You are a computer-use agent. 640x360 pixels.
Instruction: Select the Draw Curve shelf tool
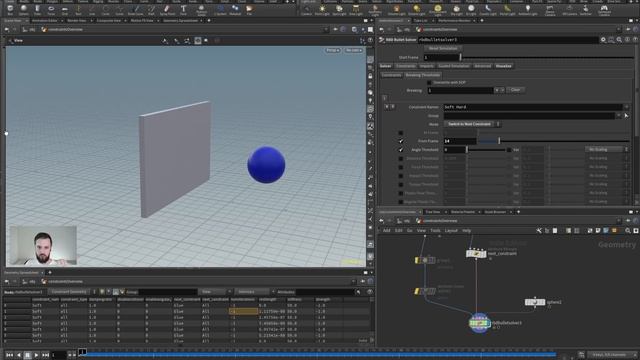136,10
